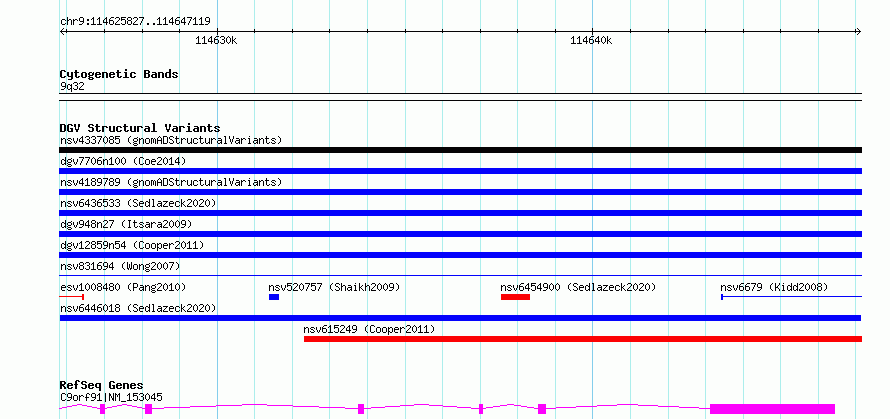Click the RefSeq Genes track heading
This screenshot has height=419, width=890.
pyautogui.click(x=101, y=386)
